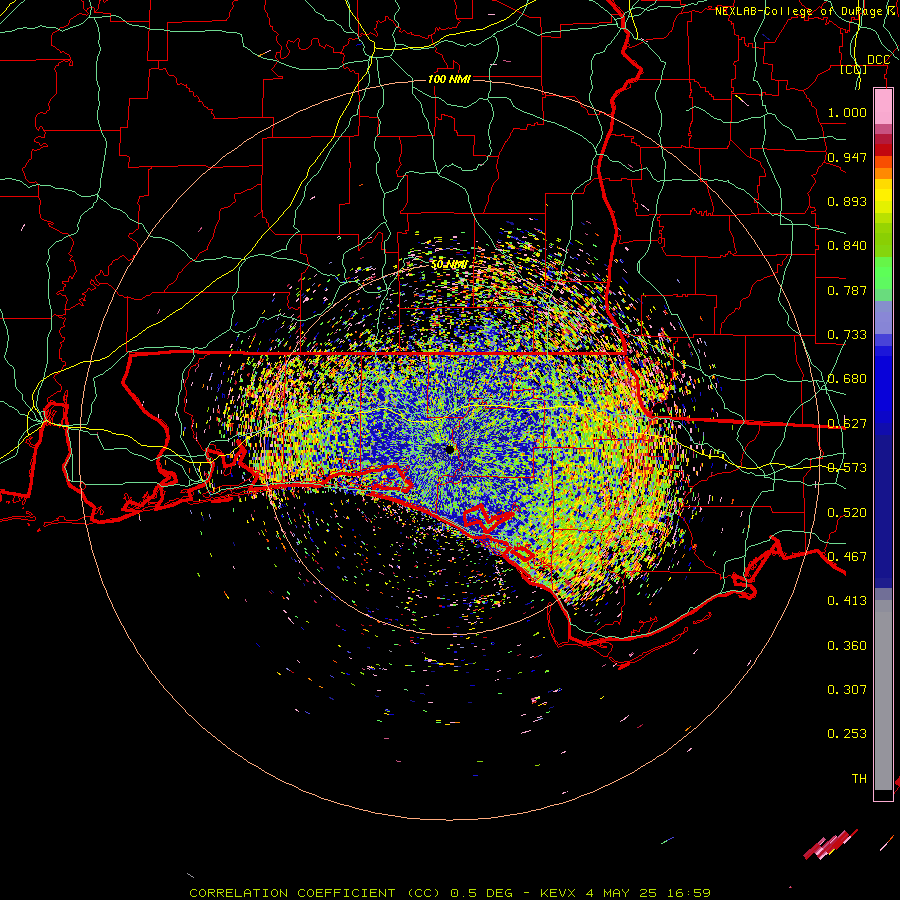Viewport: 900px width, 900px height.
Task: Pick the lavender segment of the color bar
Action: tap(883, 317)
